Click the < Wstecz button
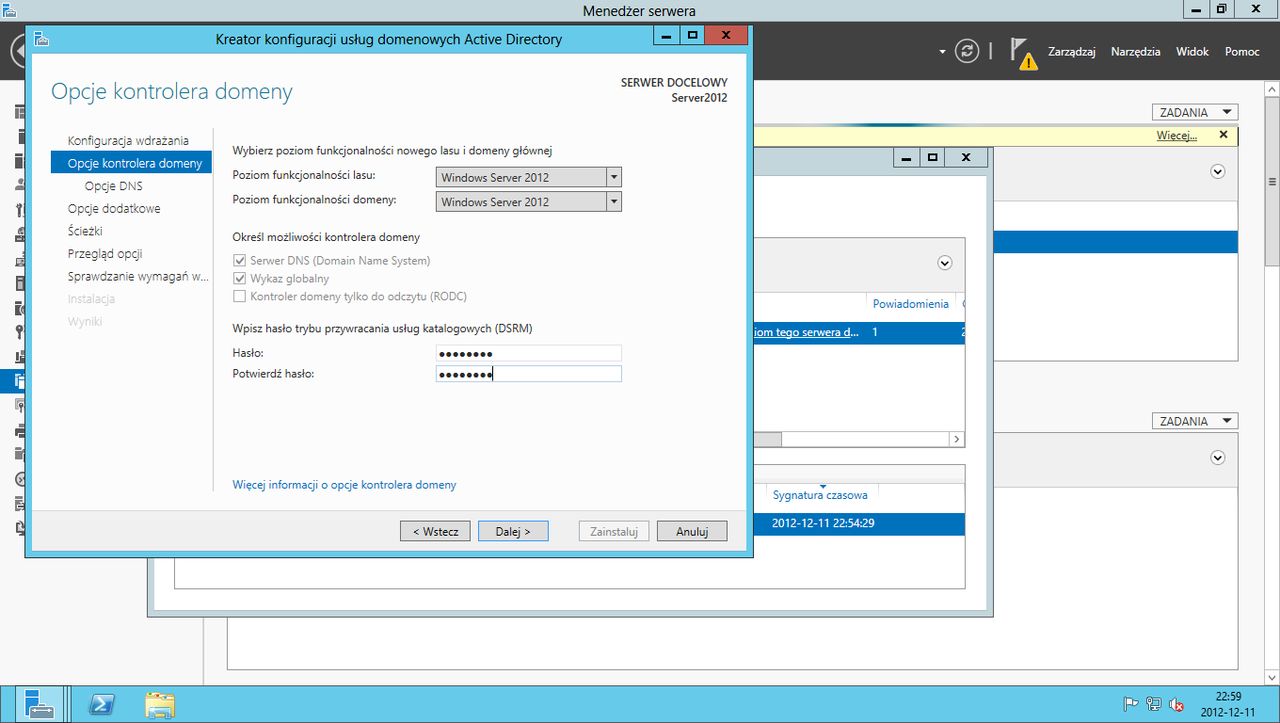Viewport: 1280px width, 723px height. point(435,532)
